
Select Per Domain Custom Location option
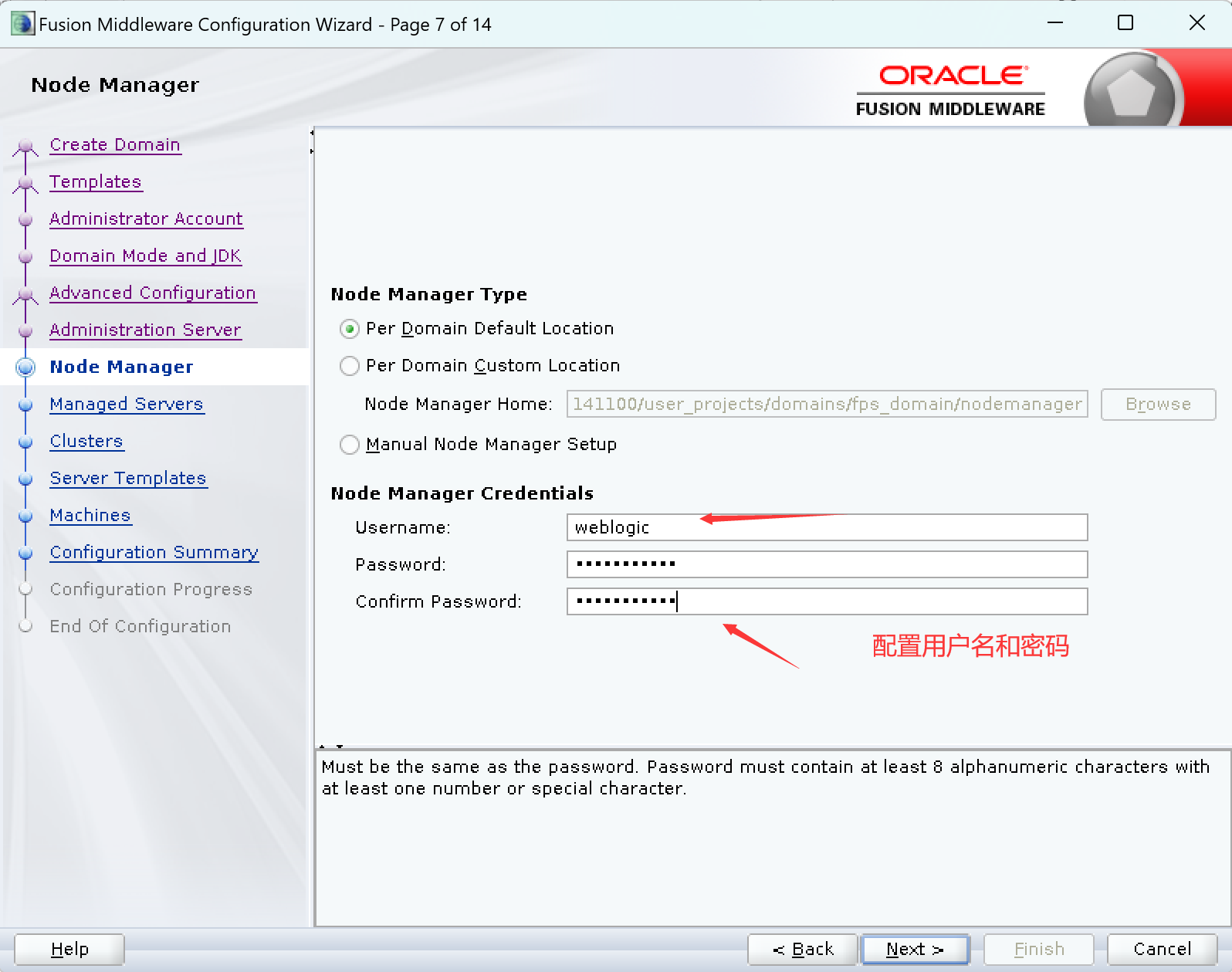click(x=350, y=366)
